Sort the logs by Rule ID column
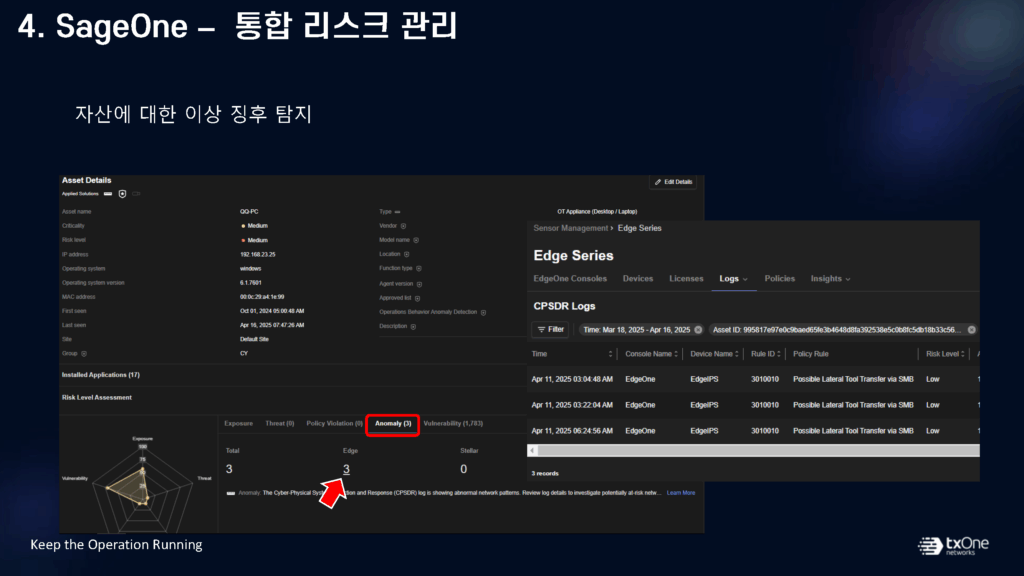Screen dimensions: 1024x576 coord(781,354)
